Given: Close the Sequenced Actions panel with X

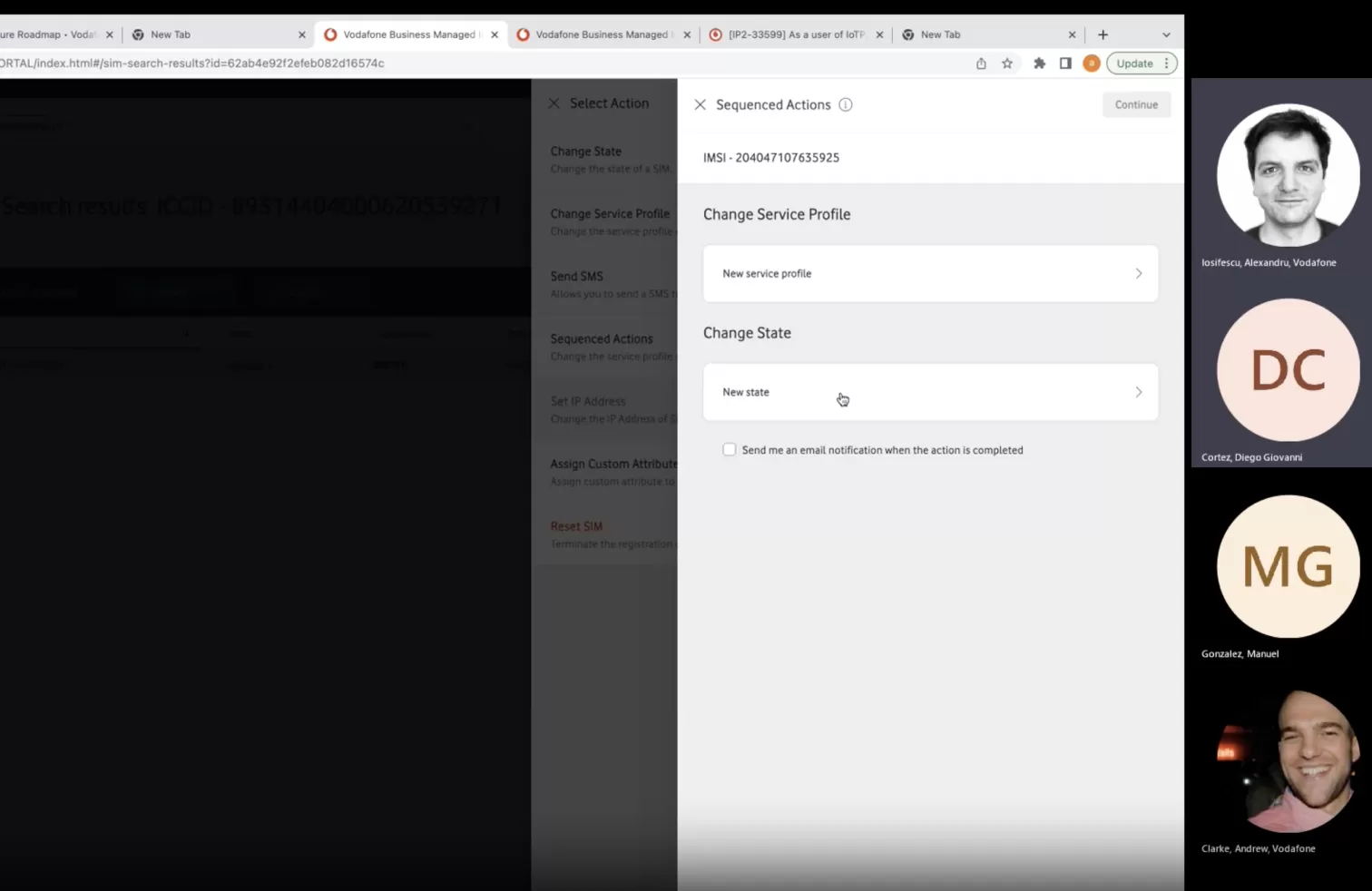Looking at the screenshot, I should pyautogui.click(x=700, y=104).
